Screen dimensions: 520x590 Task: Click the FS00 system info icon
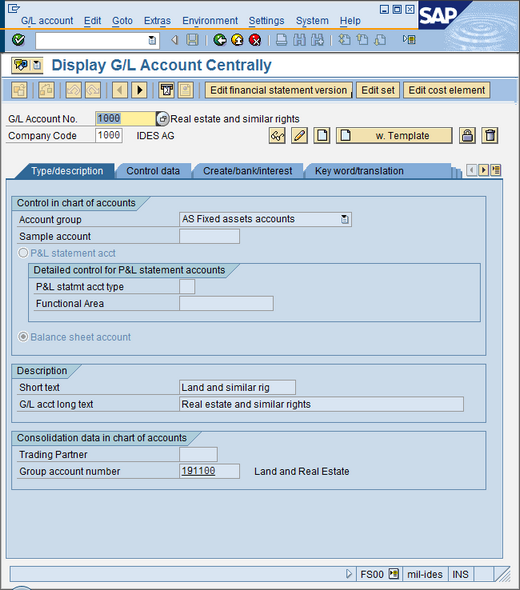pyautogui.click(x=394, y=574)
